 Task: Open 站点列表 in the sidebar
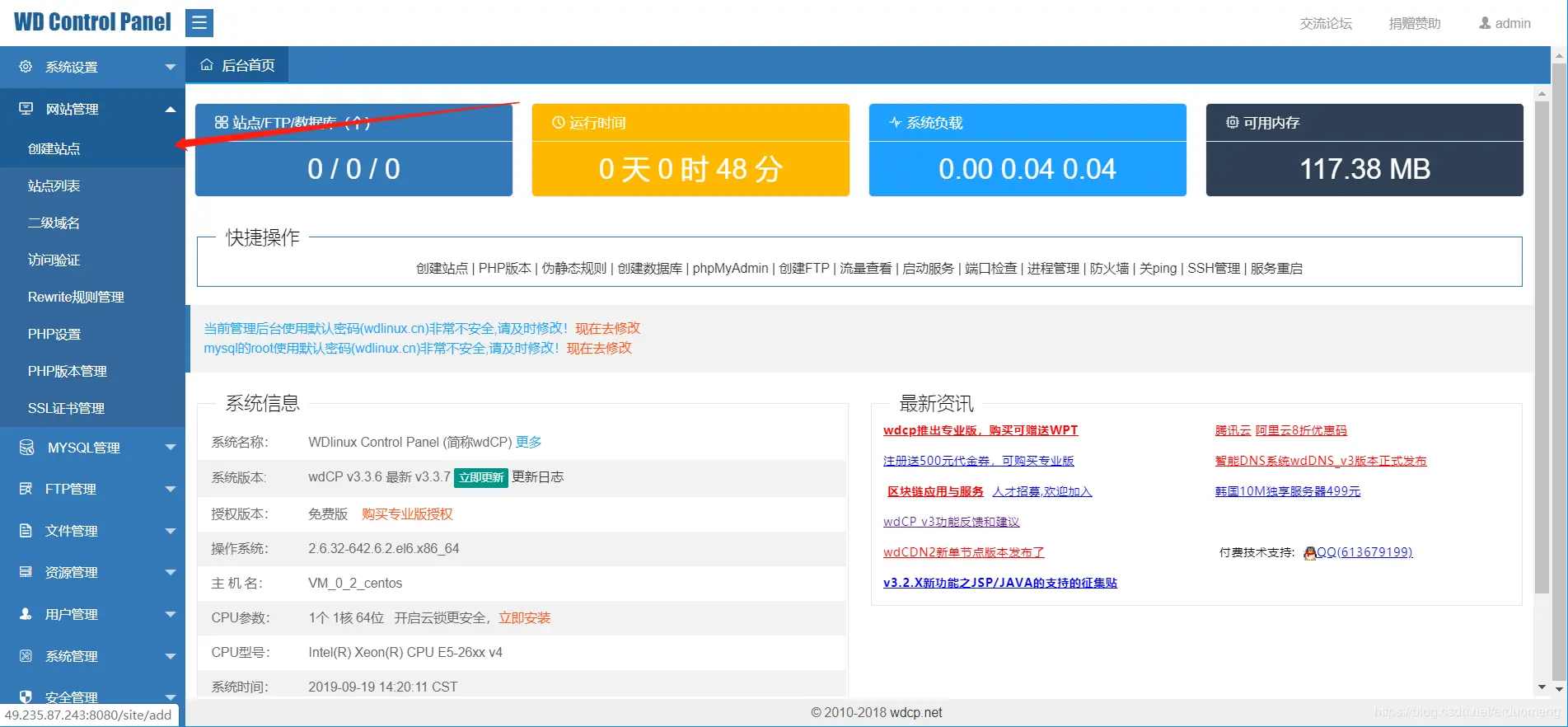pyautogui.click(x=92, y=185)
